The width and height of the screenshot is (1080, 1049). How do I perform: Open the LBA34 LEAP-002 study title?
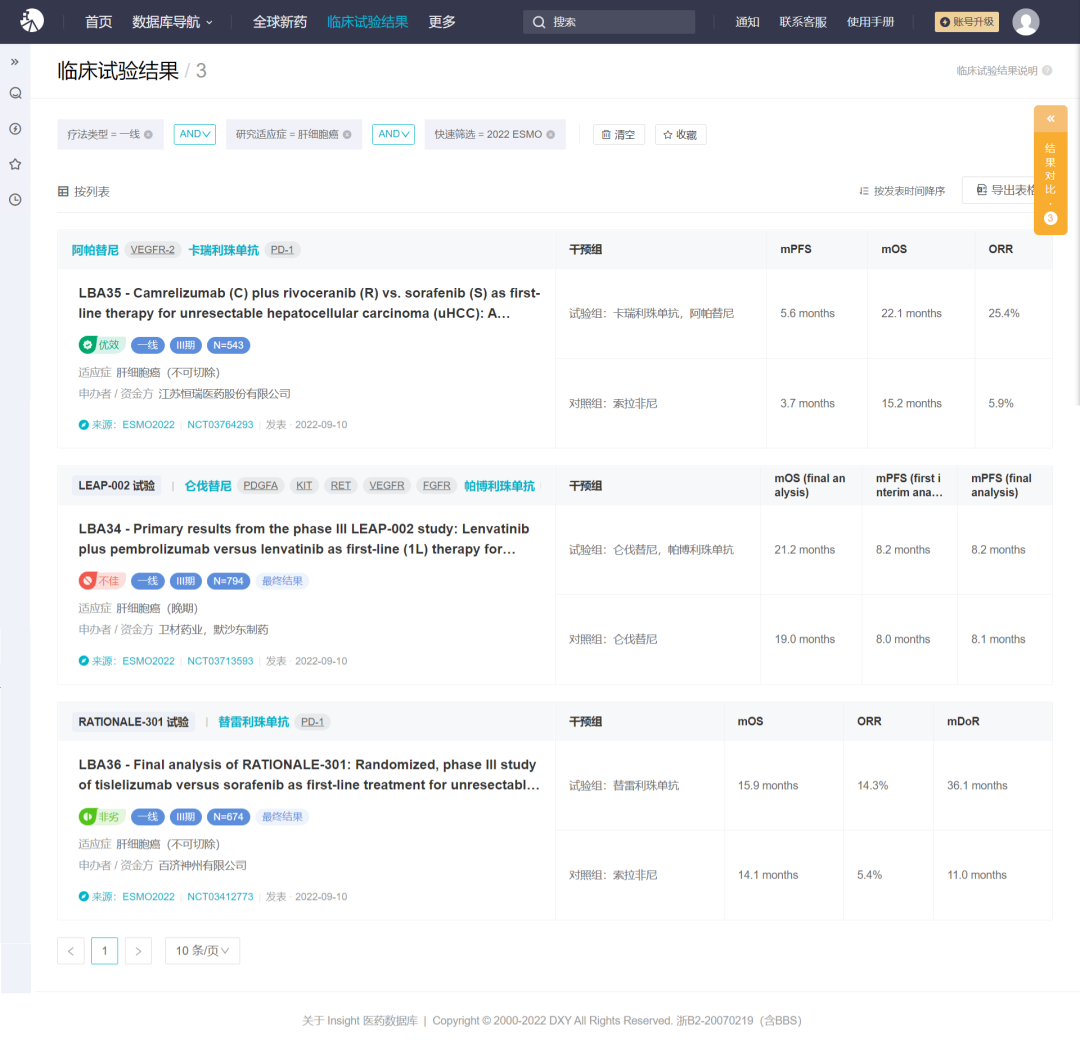pos(304,539)
